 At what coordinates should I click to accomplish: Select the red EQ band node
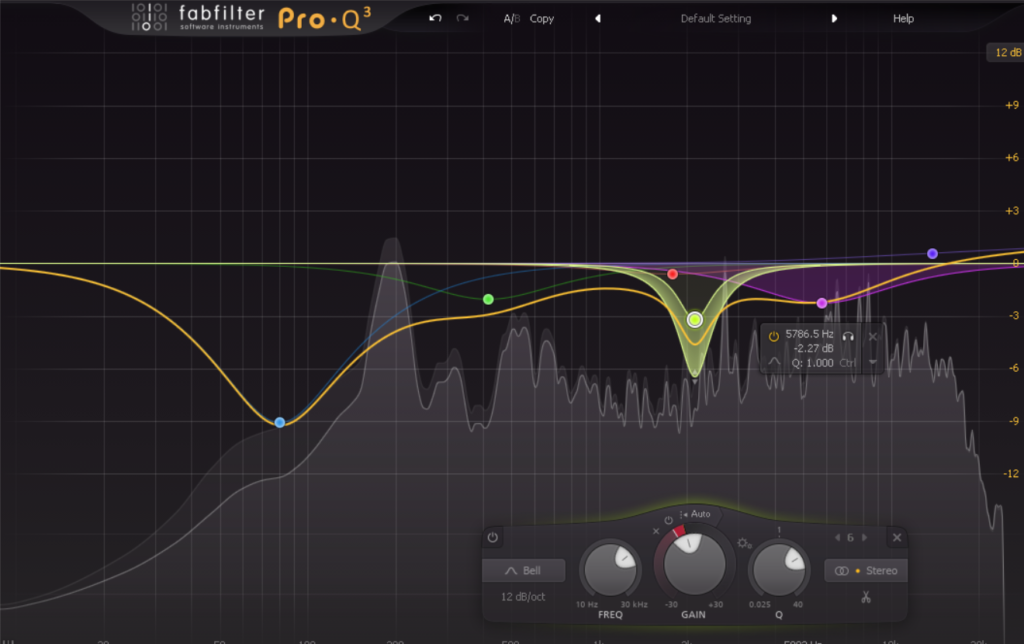673,274
